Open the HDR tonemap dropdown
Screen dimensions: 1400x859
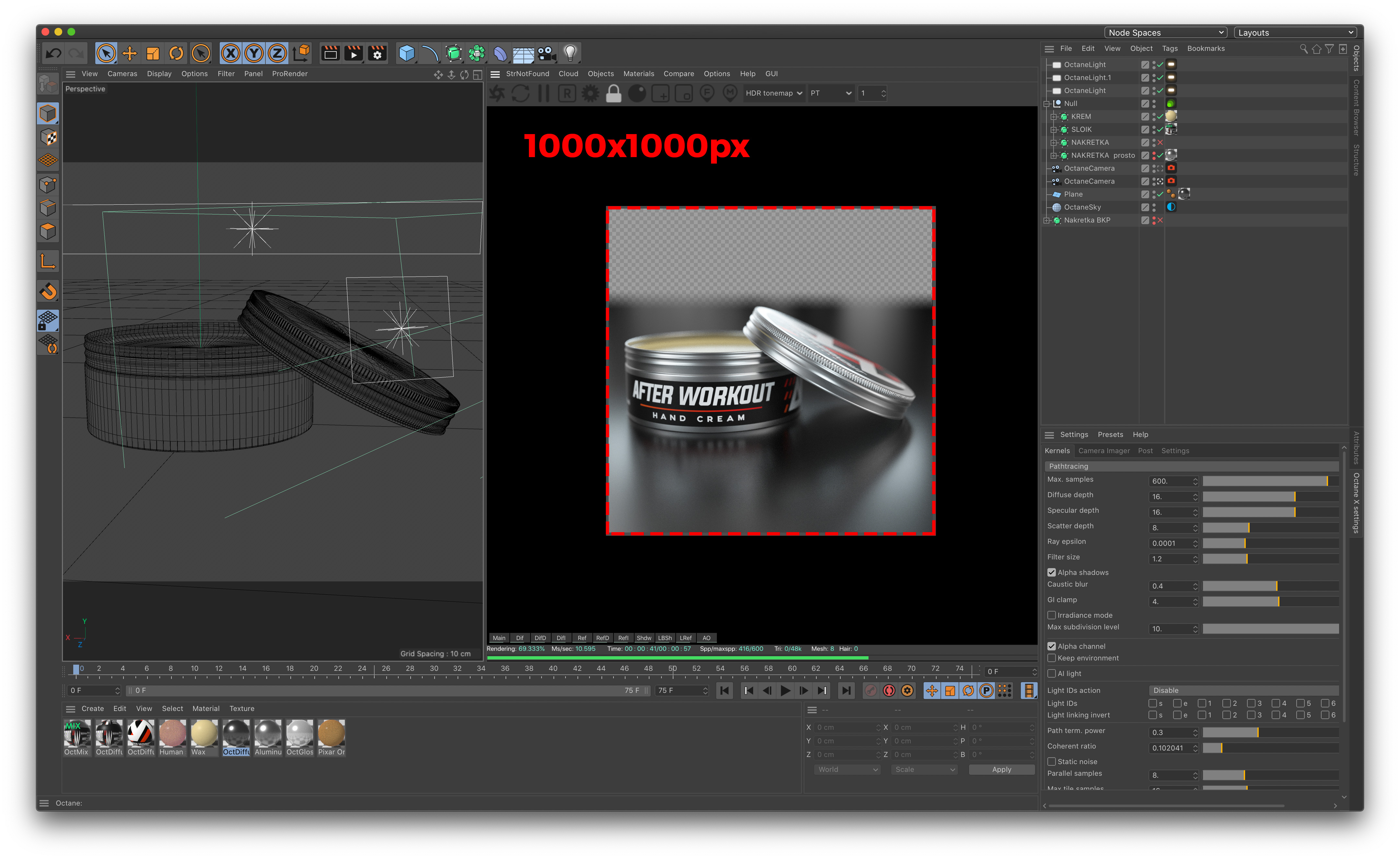[x=773, y=93]
